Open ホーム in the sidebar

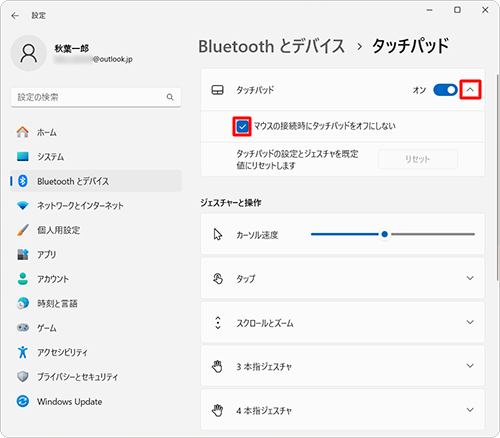point(96,132)
